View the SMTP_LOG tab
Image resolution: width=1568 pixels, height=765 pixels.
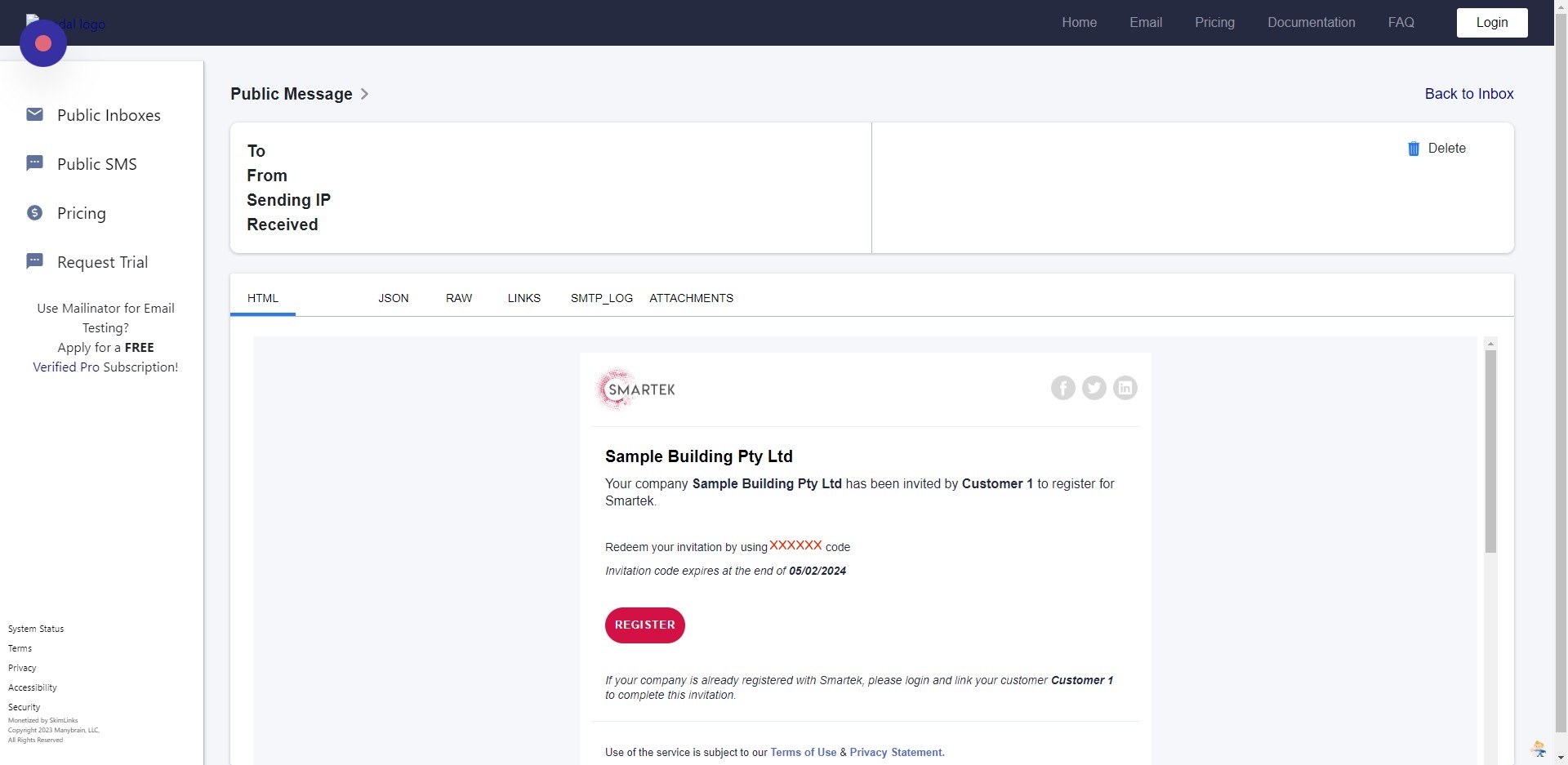pos(602,298)
